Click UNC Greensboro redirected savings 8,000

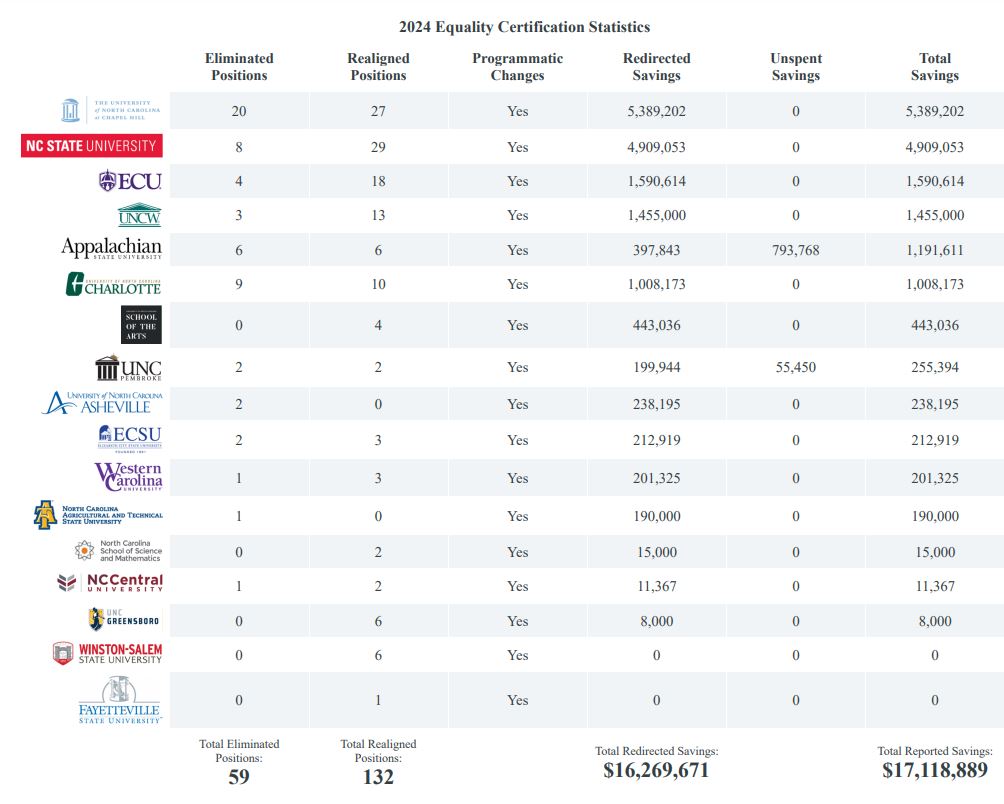[656, 622]
